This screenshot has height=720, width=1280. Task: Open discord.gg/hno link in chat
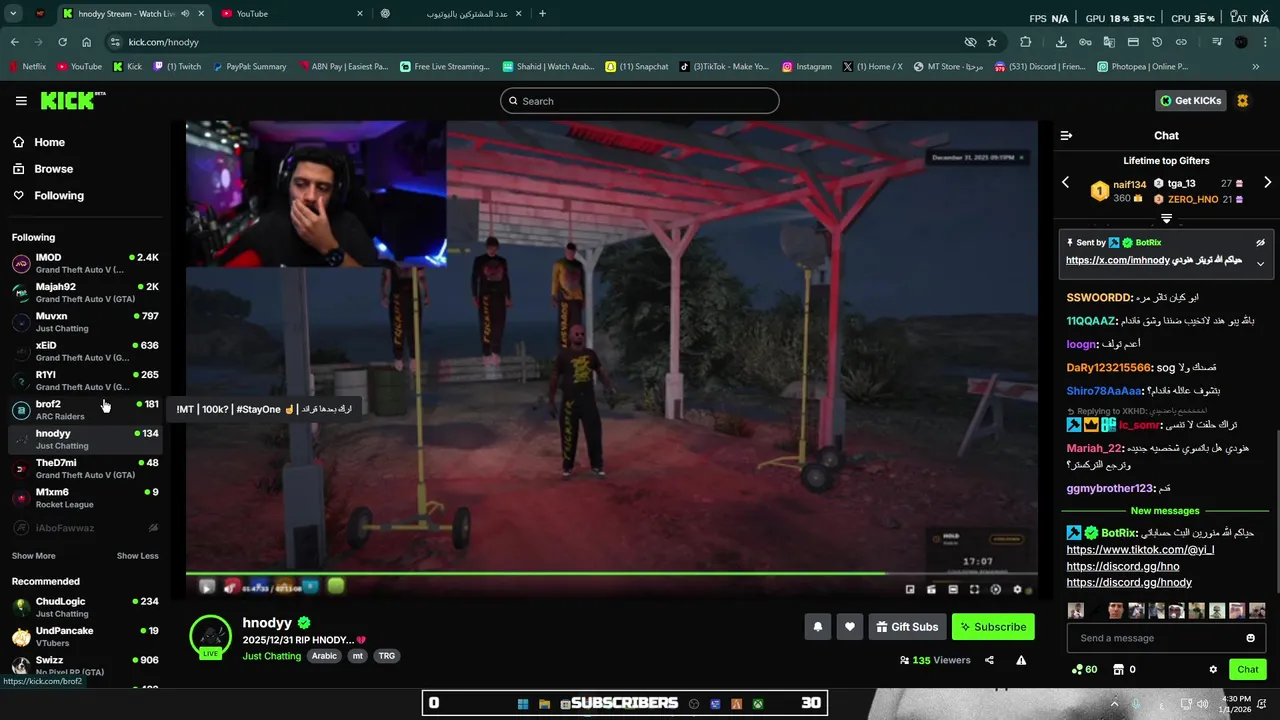click(1123, 566)
